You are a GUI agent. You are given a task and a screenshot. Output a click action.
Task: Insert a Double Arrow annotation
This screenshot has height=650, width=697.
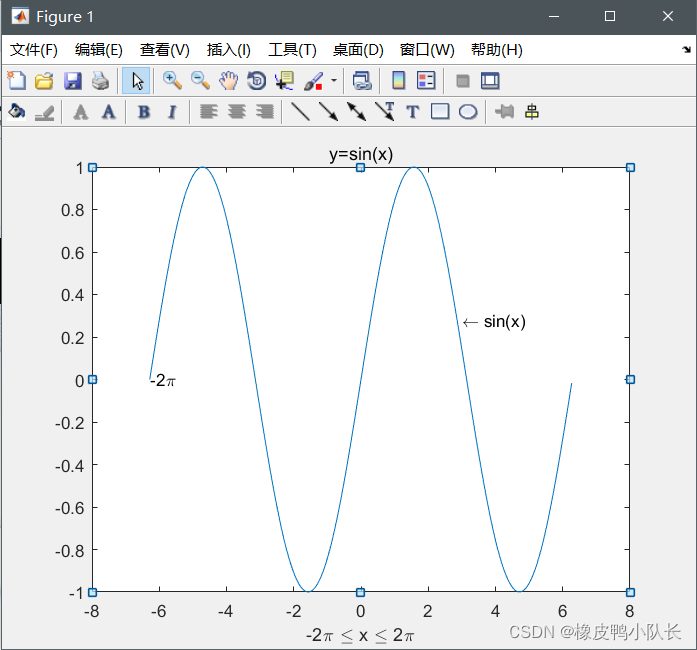pos(357,112)
